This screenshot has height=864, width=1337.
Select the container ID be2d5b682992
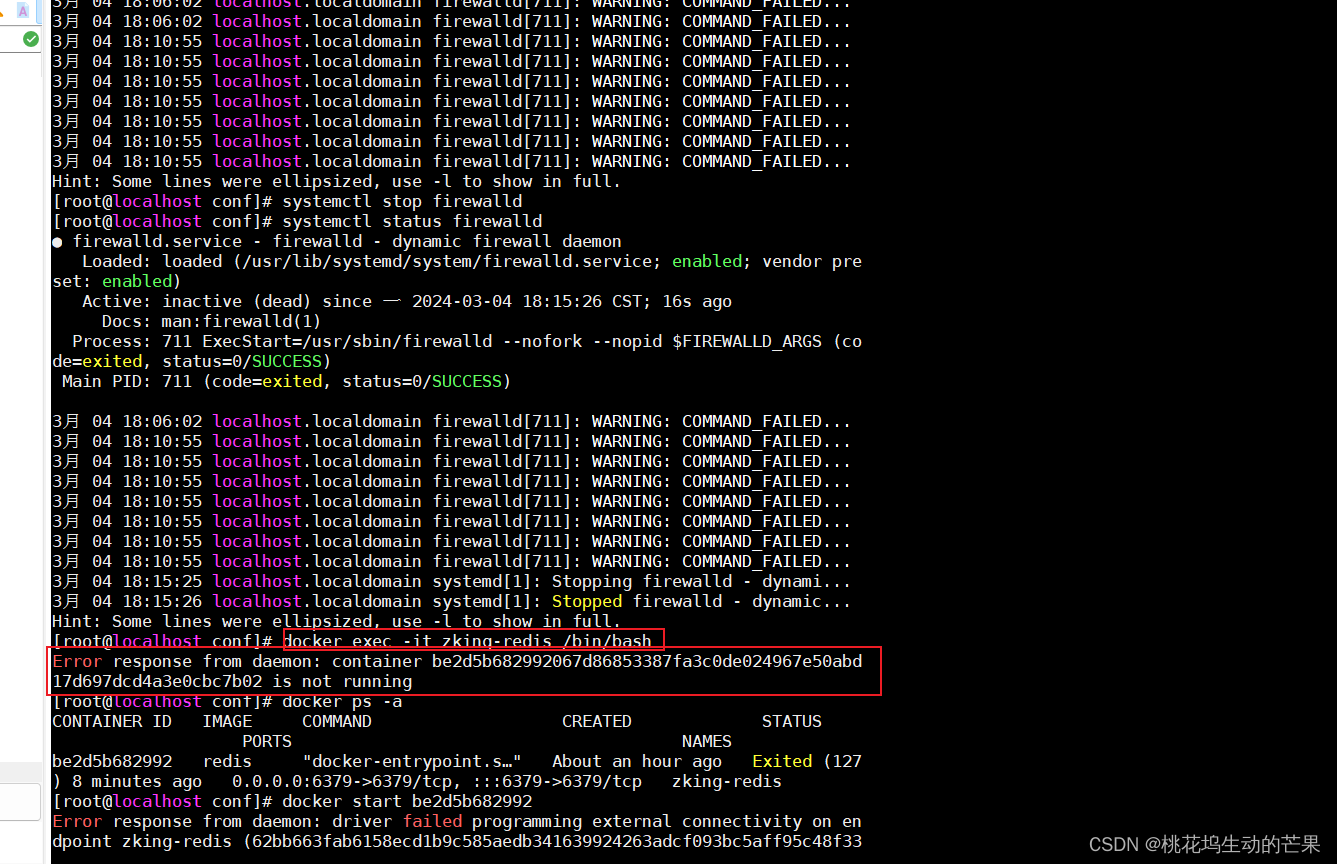[110, 761]
